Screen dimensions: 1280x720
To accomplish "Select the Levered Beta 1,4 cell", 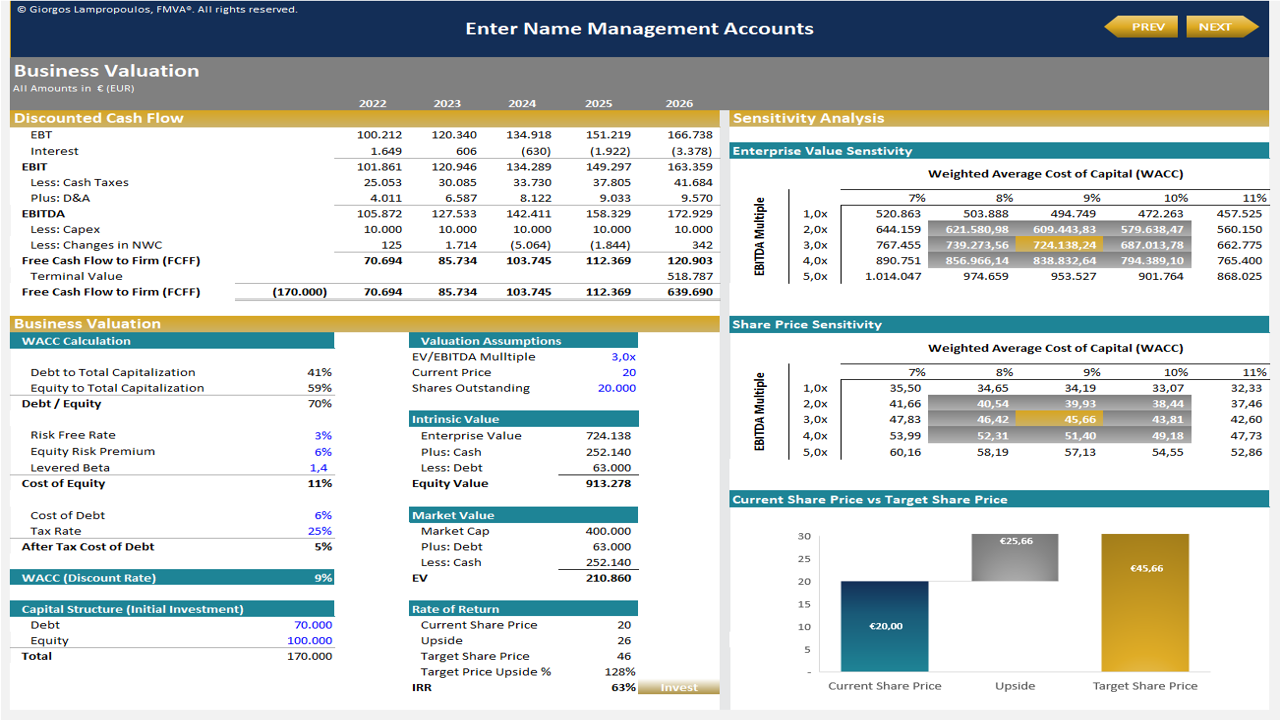I will (319, 468).
